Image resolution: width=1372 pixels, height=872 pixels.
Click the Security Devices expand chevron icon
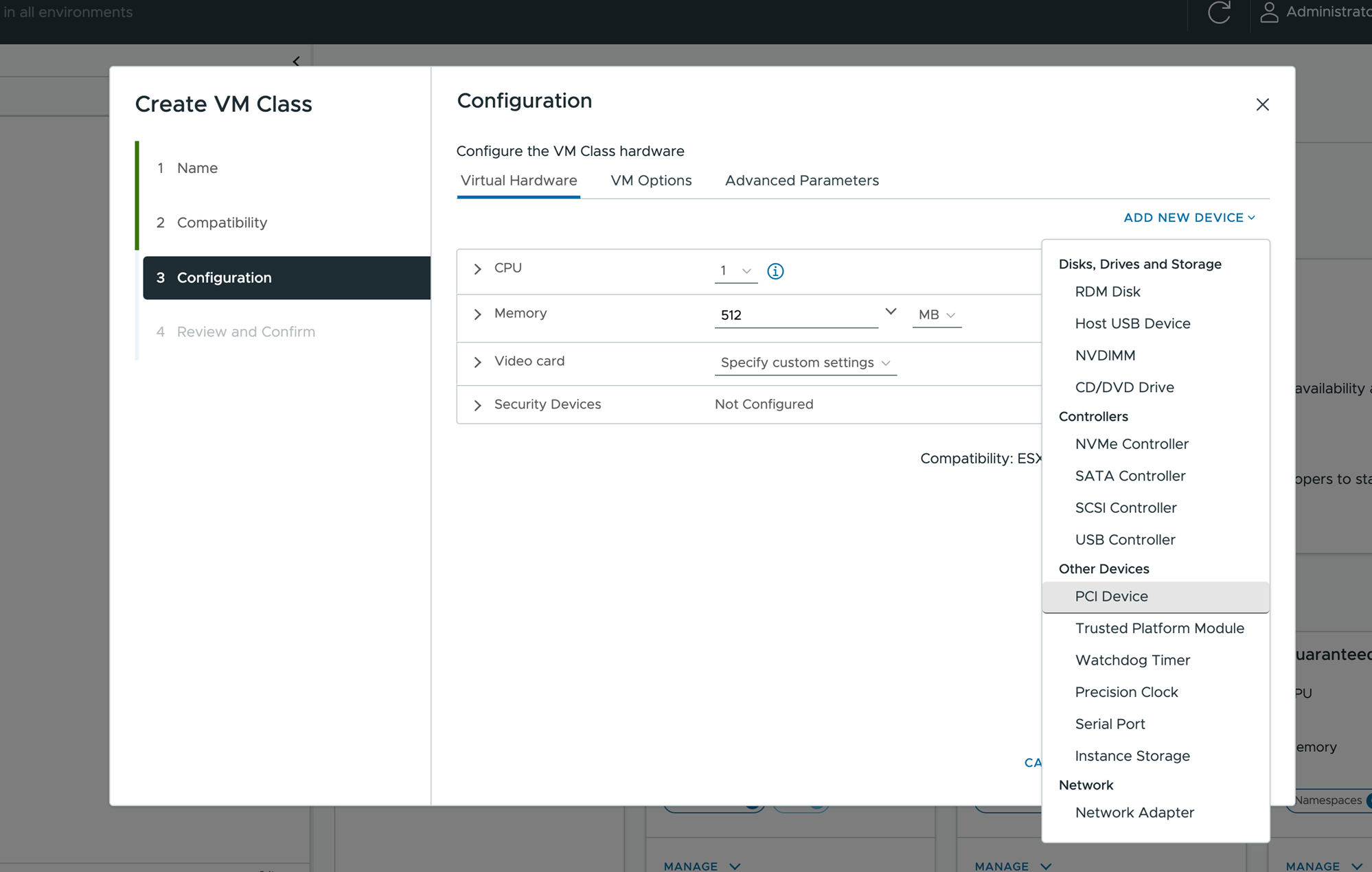[477, 404]
